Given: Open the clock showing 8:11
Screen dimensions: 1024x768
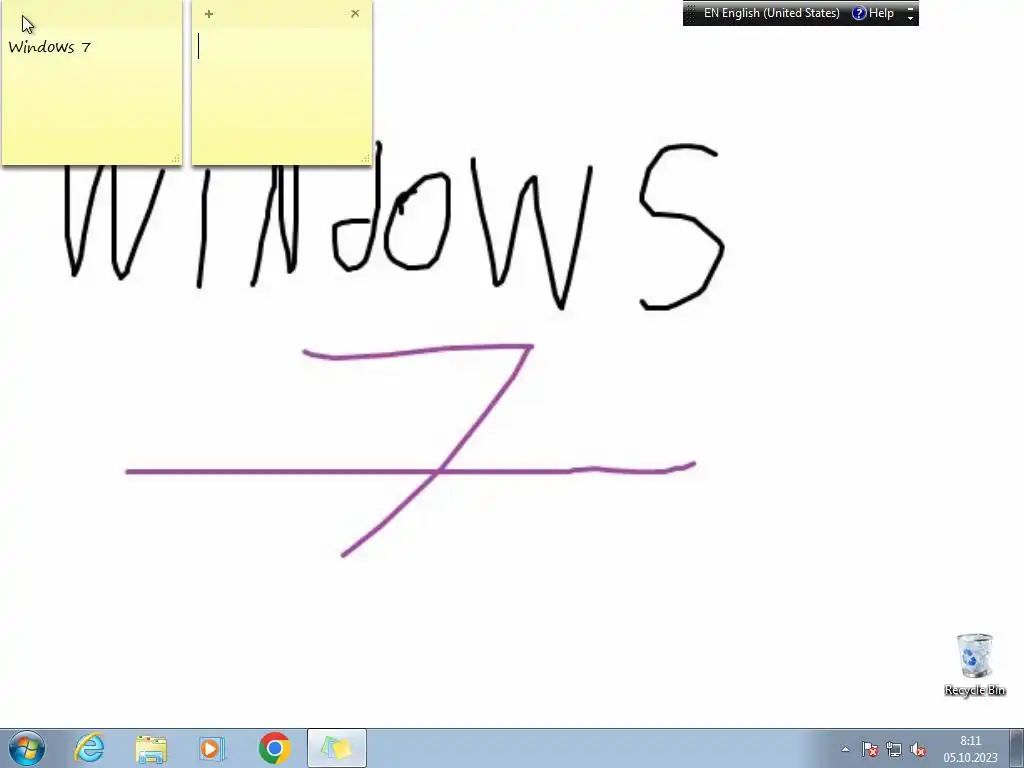Looking at the screenshot, I should [970, 749].
